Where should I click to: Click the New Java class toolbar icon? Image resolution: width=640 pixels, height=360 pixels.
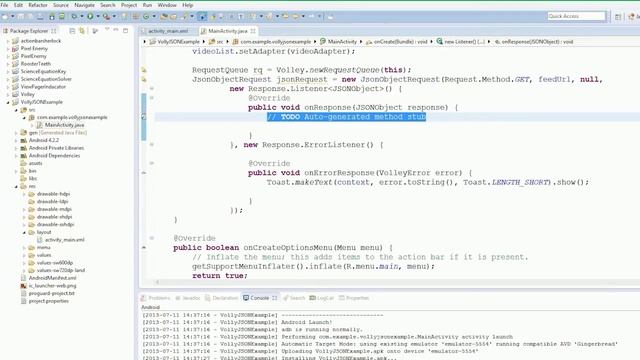pos(146,16)
